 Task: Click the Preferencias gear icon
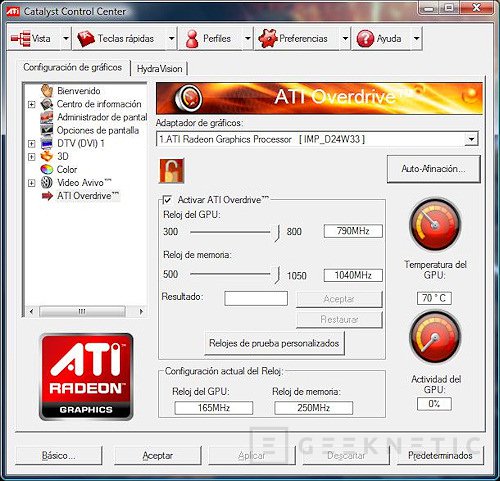point(268,39)
